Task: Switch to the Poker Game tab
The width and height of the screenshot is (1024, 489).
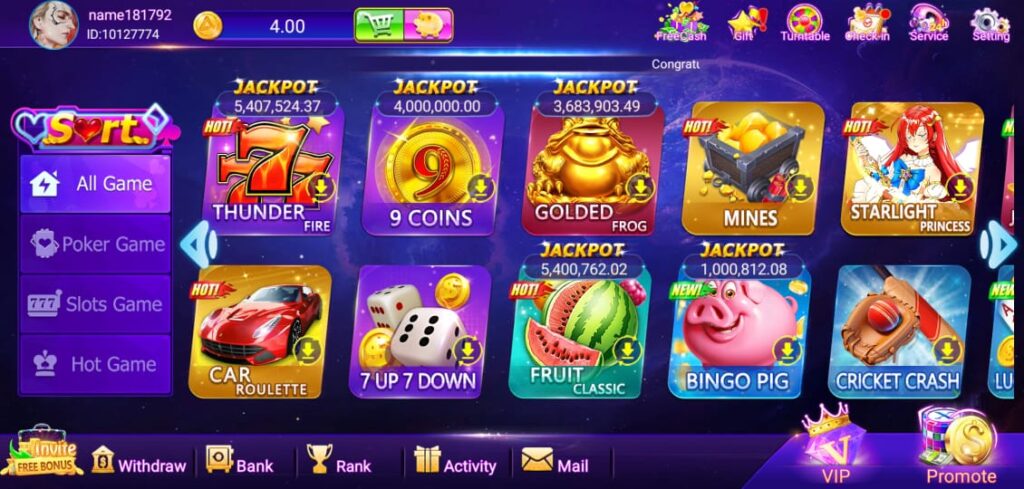Action: (95, 244)
